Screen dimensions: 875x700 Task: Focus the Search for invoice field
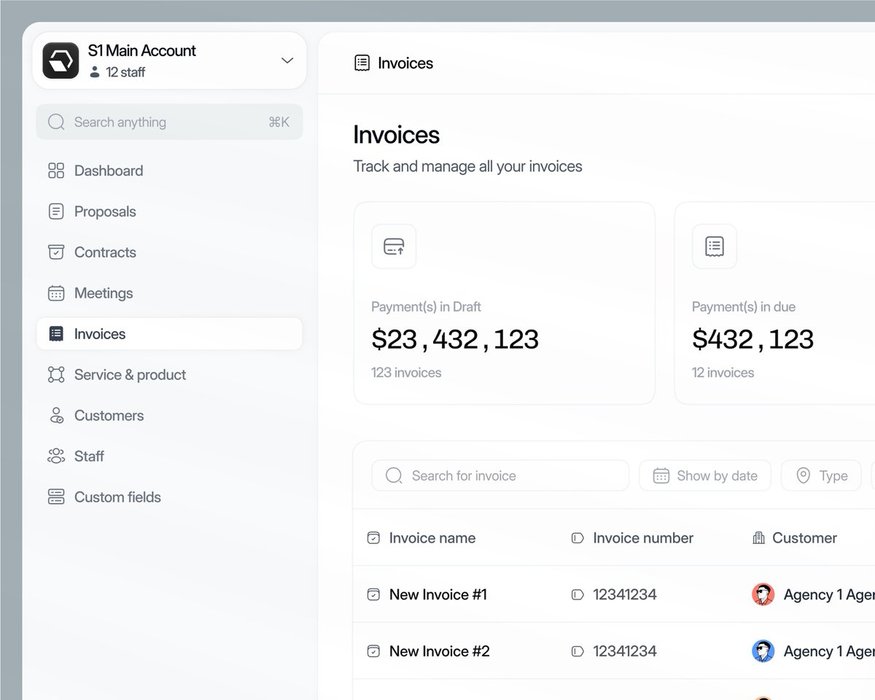(x=500, y=476)
